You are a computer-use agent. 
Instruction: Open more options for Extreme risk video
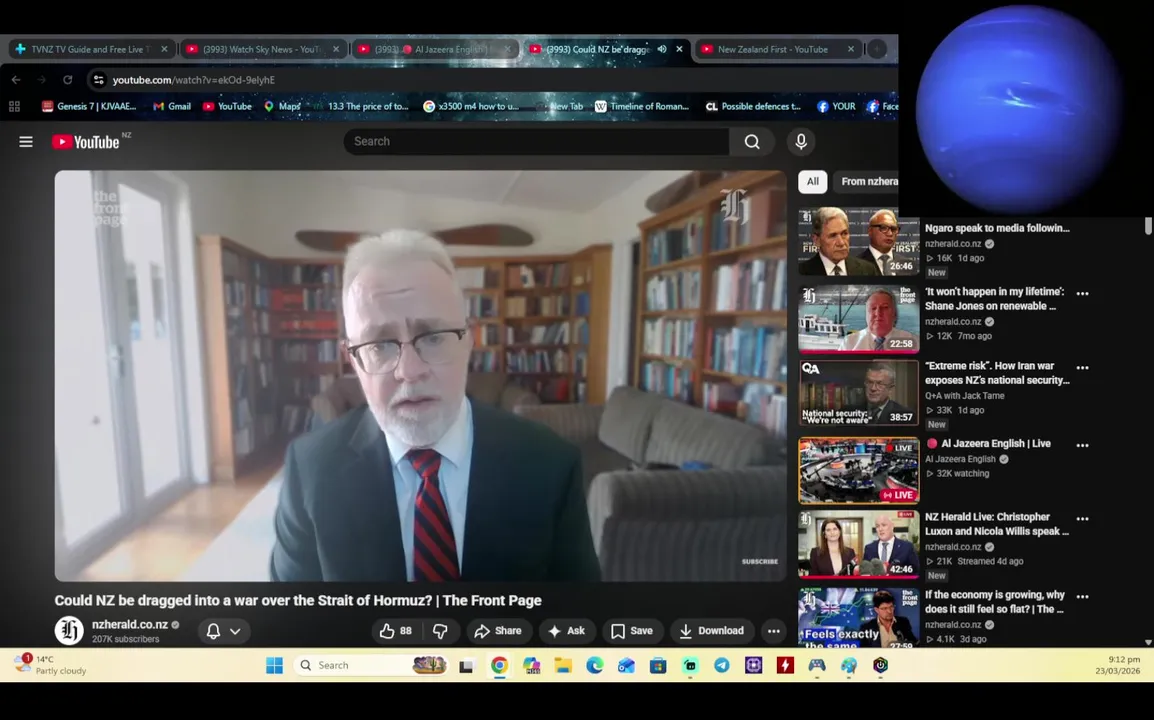1082,367
